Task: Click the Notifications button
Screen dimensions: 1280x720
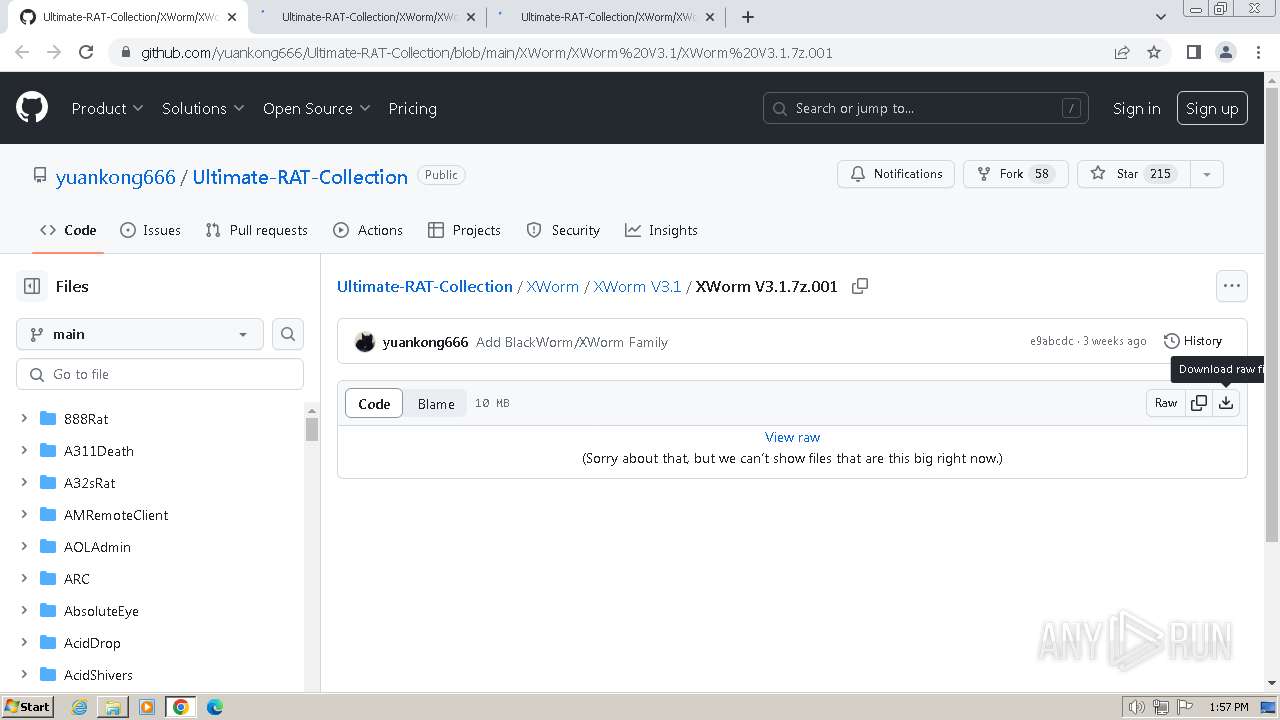Action: (x=896, y=174)
